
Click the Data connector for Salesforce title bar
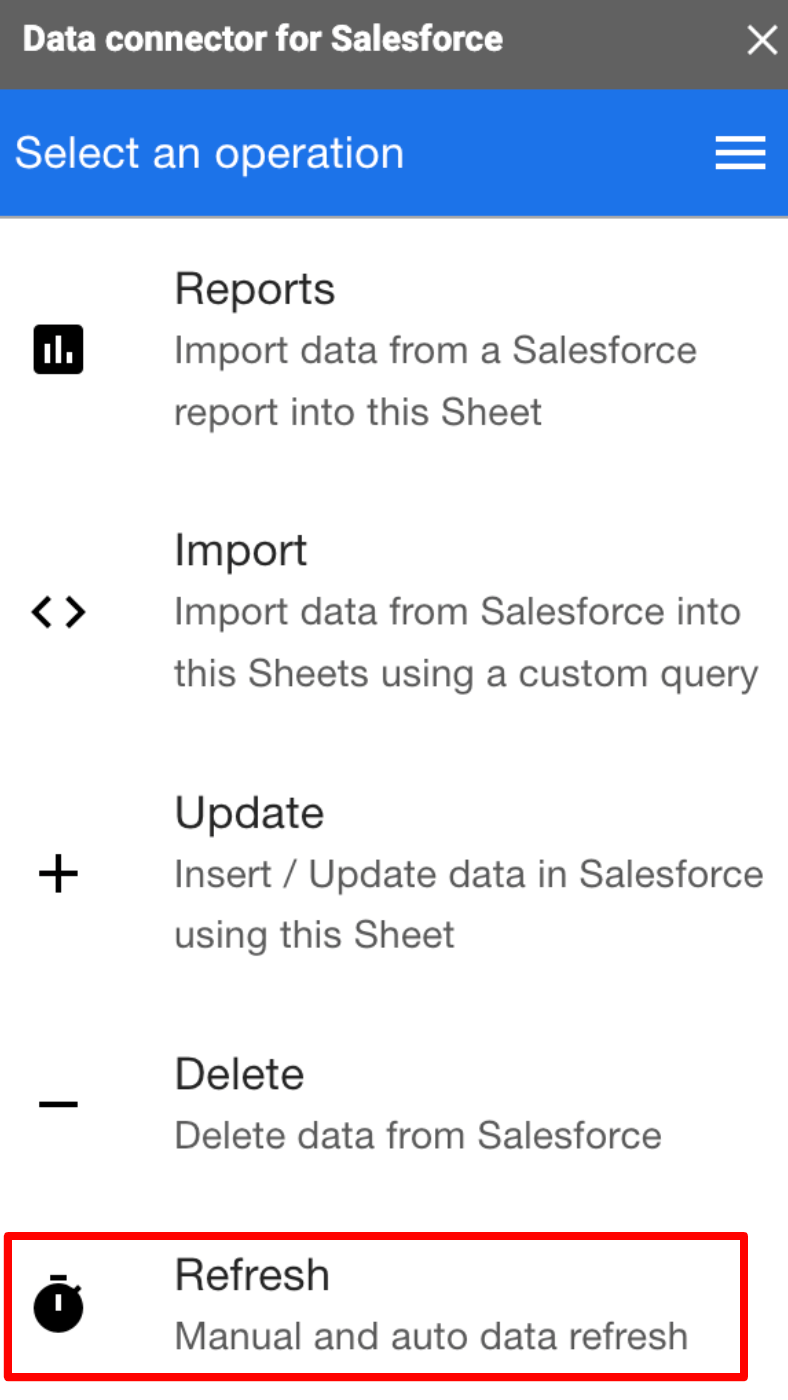tap(262, 39)
